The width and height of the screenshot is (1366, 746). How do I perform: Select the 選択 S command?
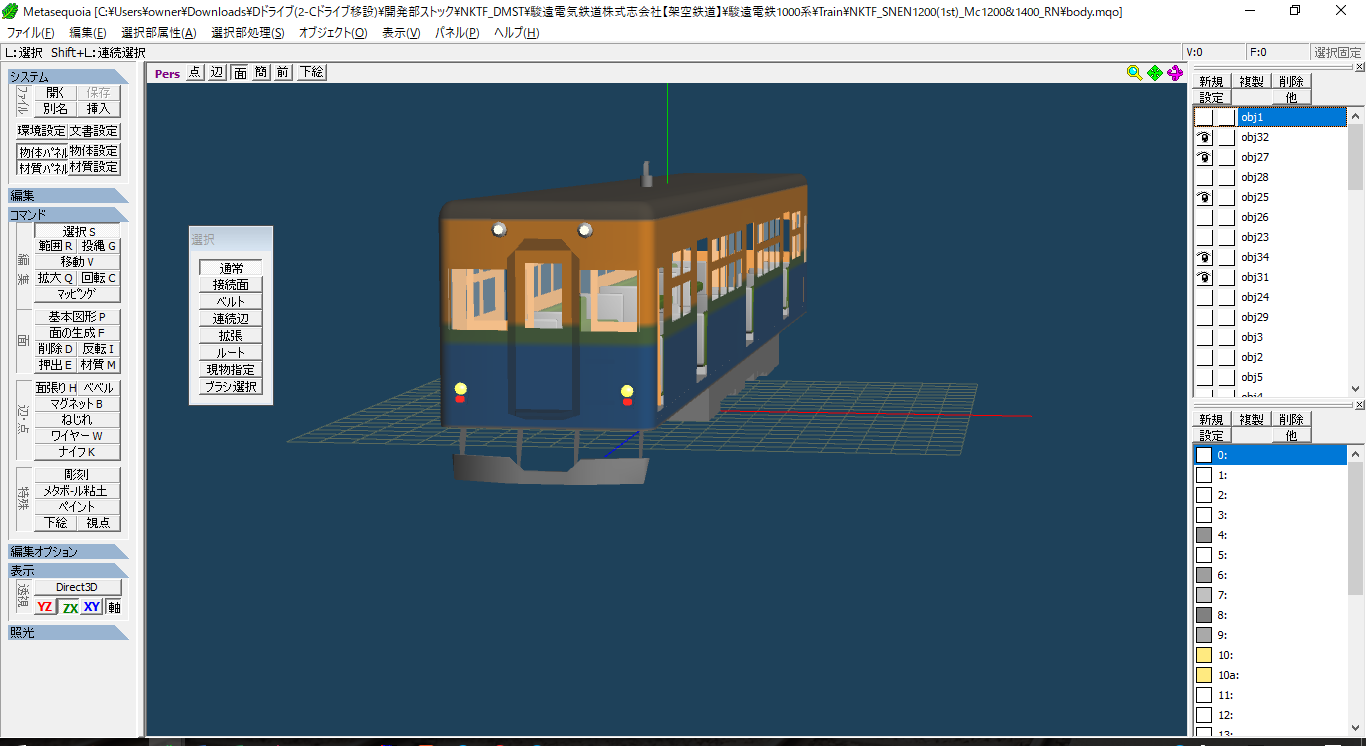coord(78,231)
